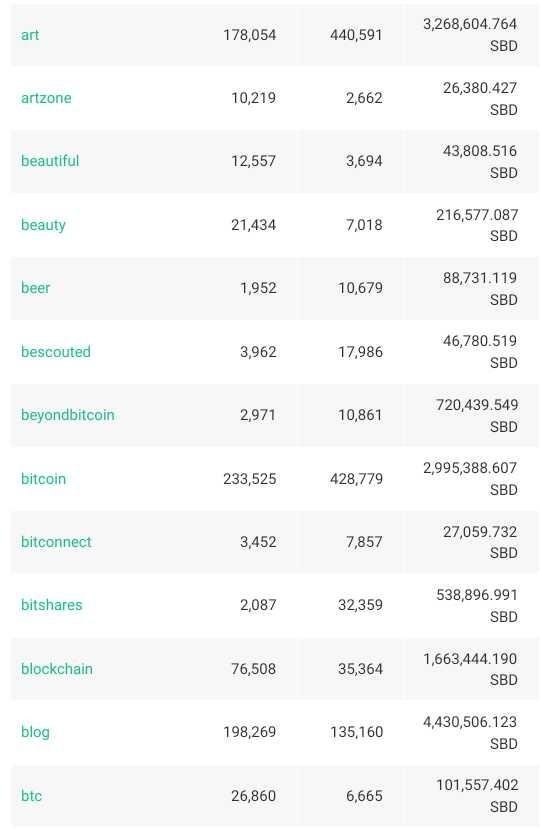Select the 428,779 comments cell for bitcoin
This screenshot has width=540, height=835.
point(356,479)
